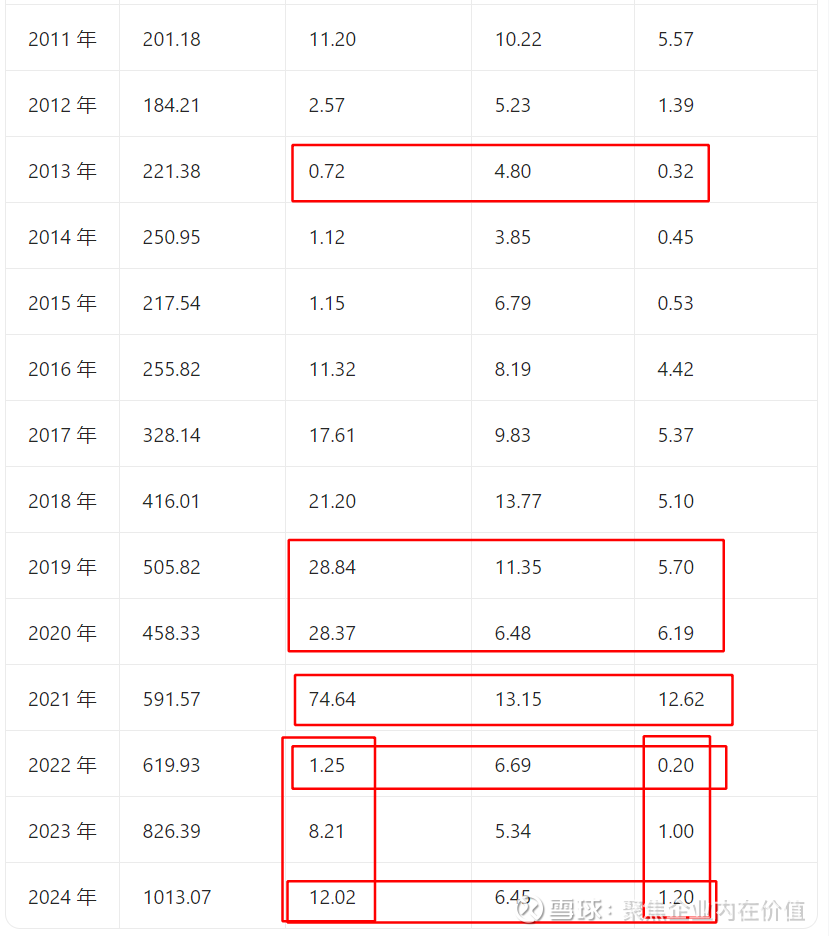Select the 2013 年 year cell
Image resolution: width=829 pixels, height=936 pixels.
tap(62, 172)
